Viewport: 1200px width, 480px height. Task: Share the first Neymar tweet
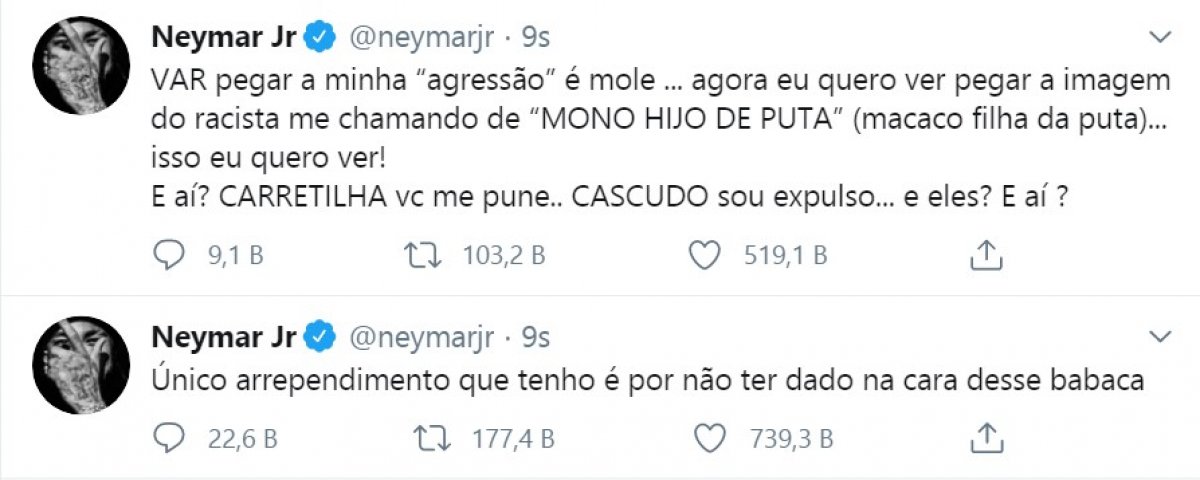pyautogui.click(x=987, y=256)
